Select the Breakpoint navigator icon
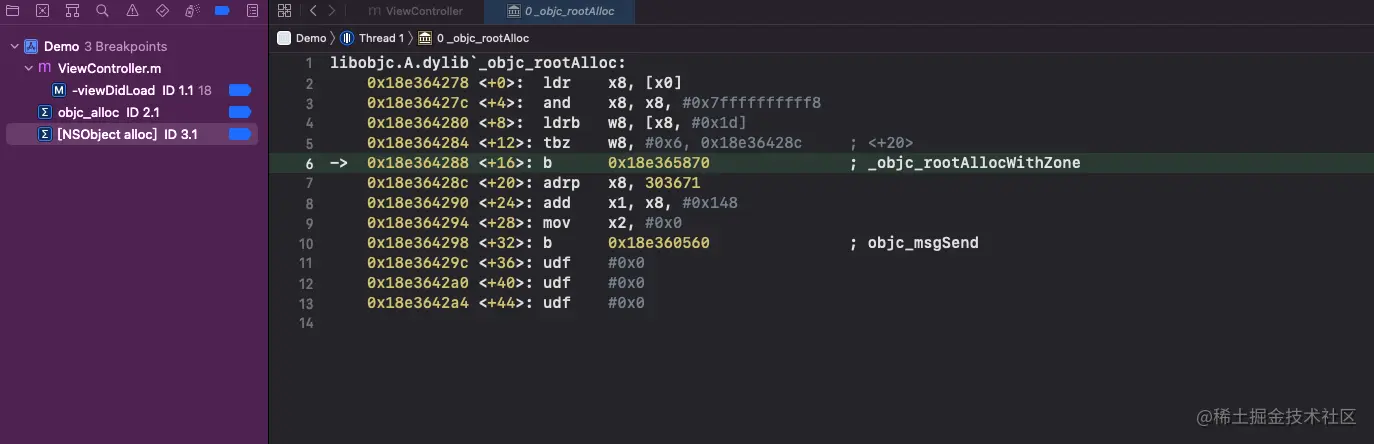This screenshot has width=1374, height=444. point(223,11)
